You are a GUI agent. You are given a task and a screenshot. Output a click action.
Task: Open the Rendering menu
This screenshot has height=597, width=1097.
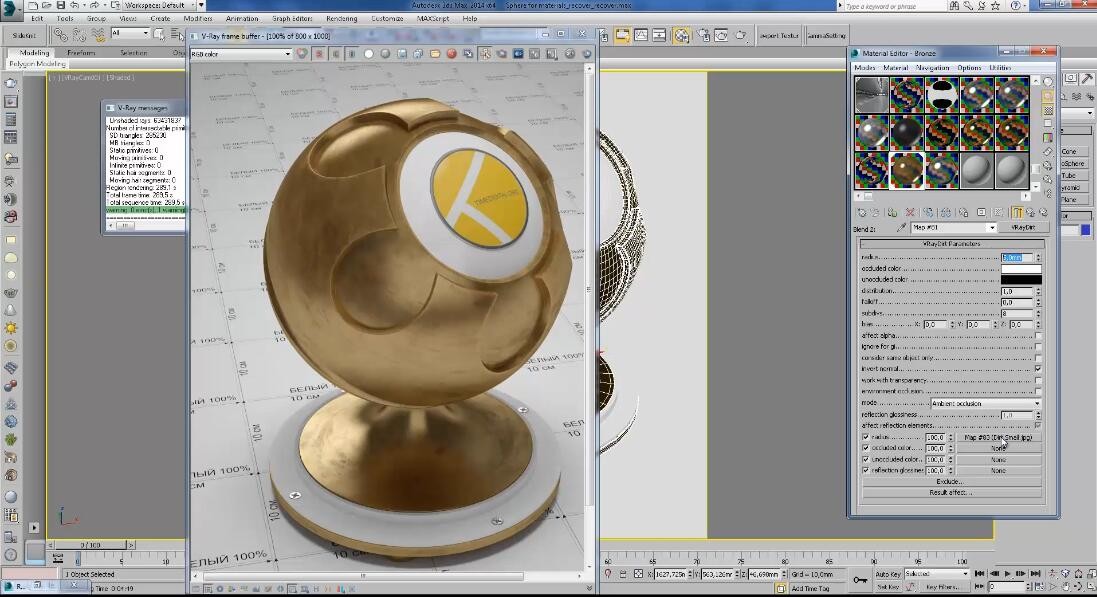point(341,19)
